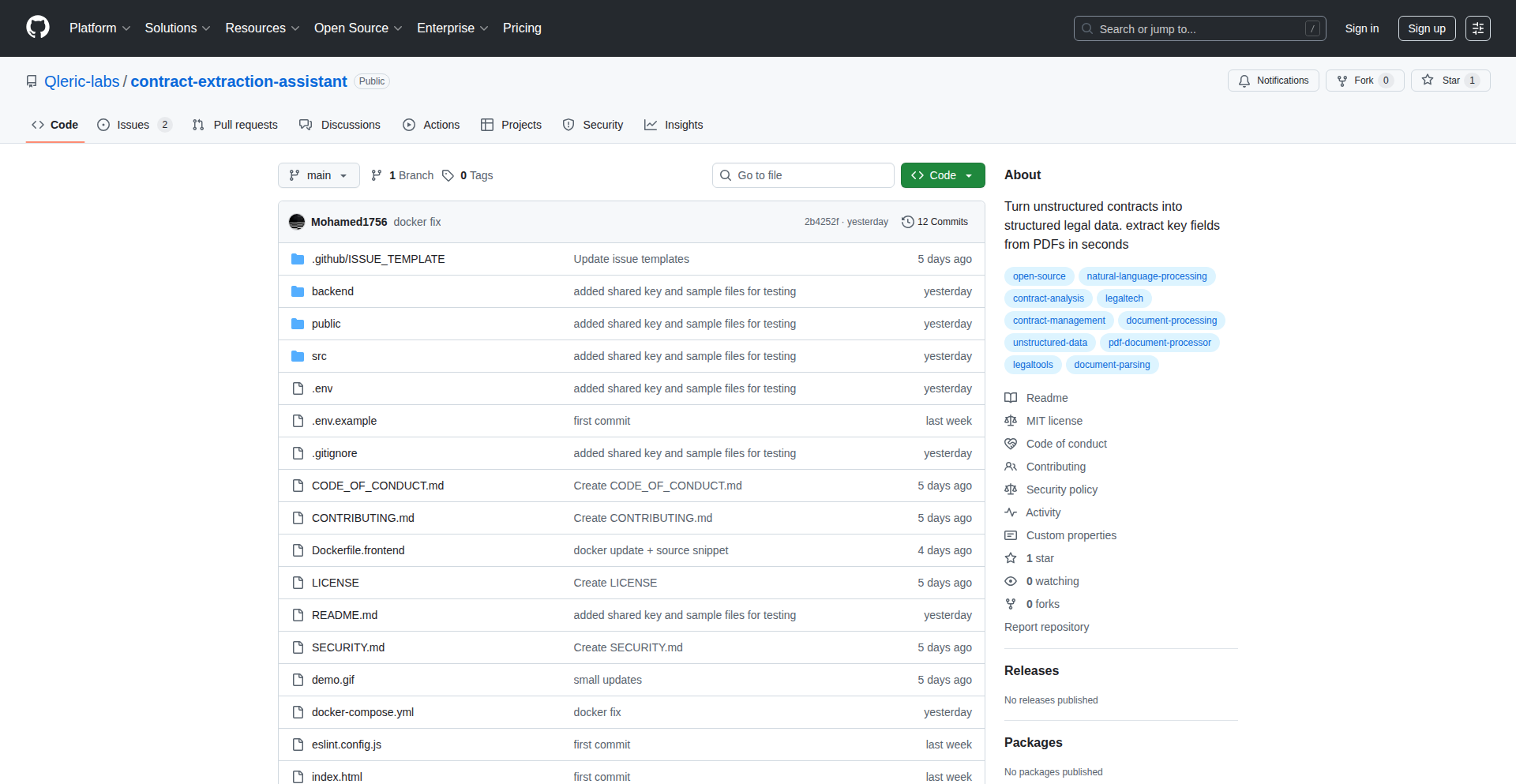Expand the main branch selector dropdown
1516x784 pixels.
pos(318,175)
